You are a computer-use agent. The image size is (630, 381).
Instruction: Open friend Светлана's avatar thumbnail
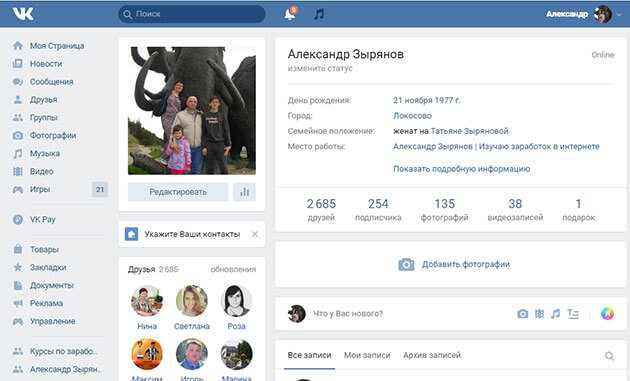pos(192,301)
